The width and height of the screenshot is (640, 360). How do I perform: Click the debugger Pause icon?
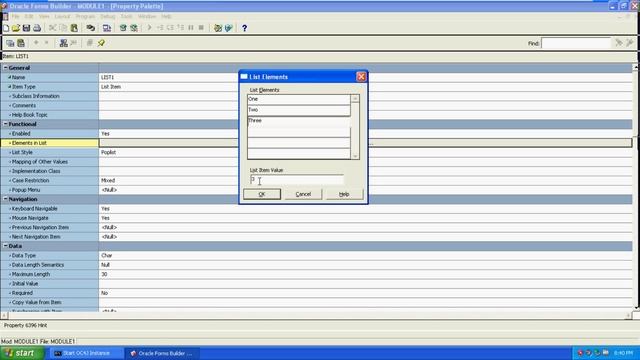tap(191, 28)
